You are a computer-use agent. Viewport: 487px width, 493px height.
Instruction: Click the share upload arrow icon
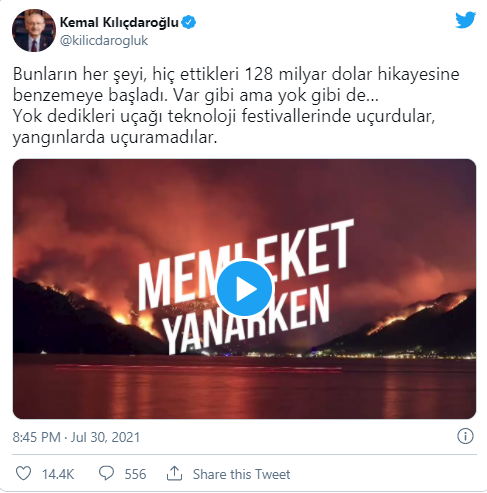pyautogui.click(x=174, y=473)
